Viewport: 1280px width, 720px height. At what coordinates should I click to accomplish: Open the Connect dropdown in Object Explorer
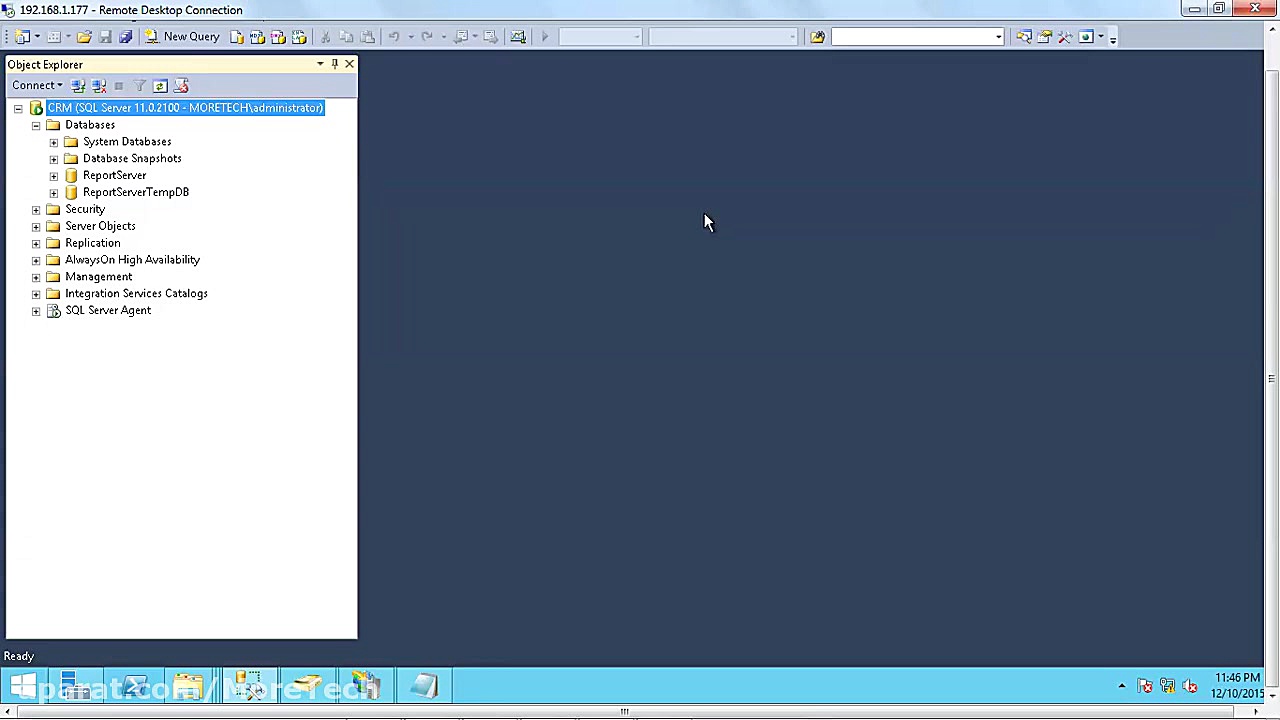click(37, 86)
